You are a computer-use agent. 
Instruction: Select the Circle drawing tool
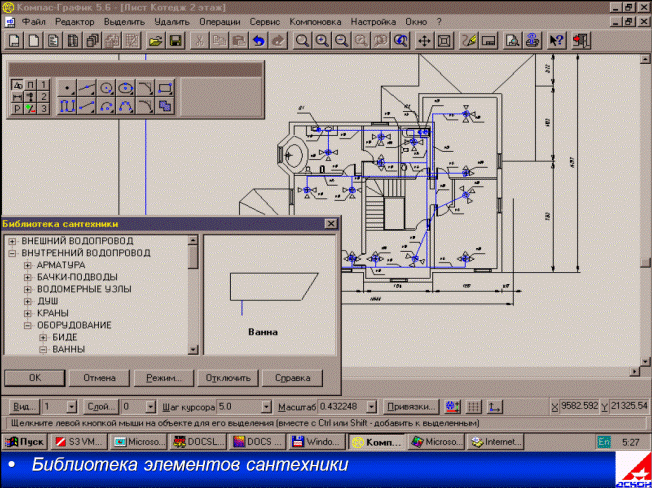[x=107, y=88]
